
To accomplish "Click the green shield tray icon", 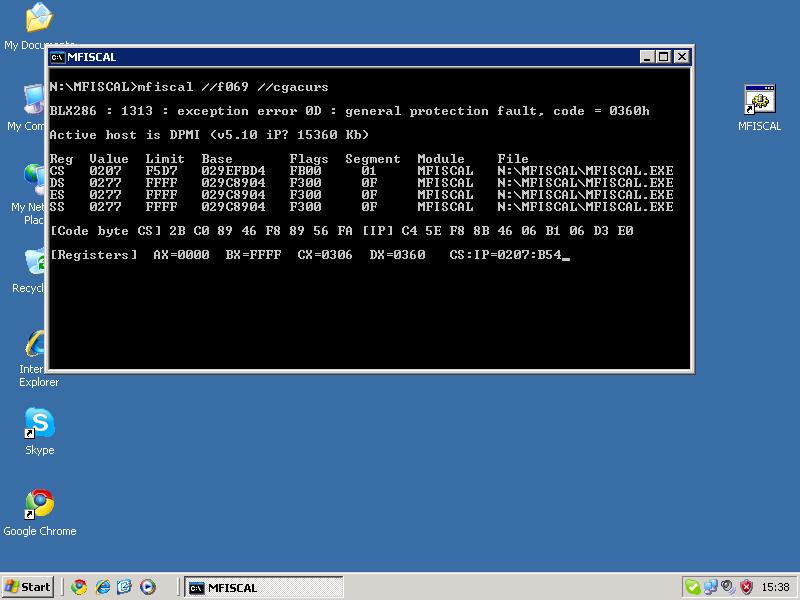I will [x=692, y=587].
